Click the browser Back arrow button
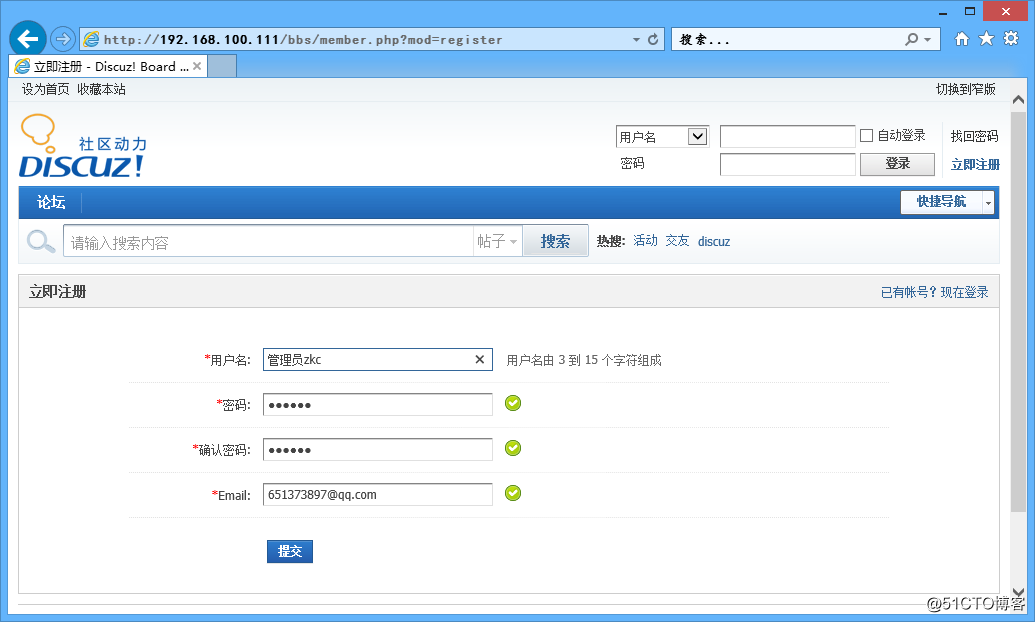This screenshot has height=622, width=1035. tap(27, 39)
